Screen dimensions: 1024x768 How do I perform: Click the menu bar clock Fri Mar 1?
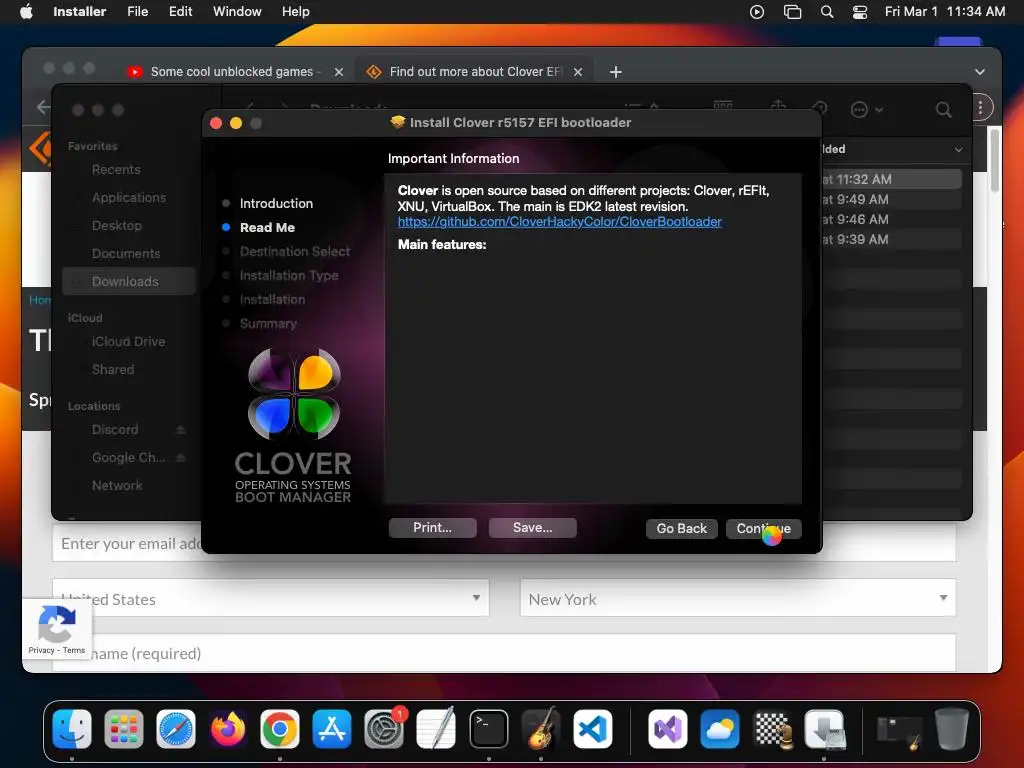coord(944,12)
